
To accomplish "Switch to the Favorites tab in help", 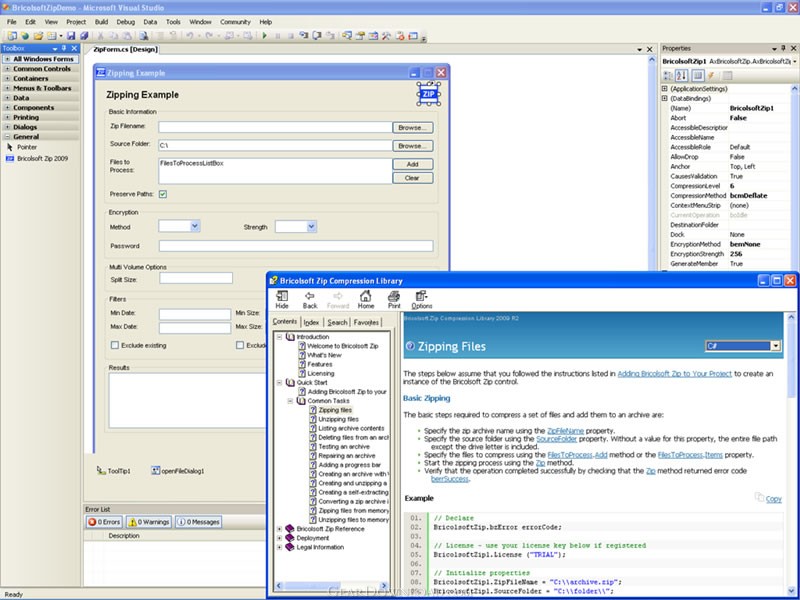I will point(366,322).
